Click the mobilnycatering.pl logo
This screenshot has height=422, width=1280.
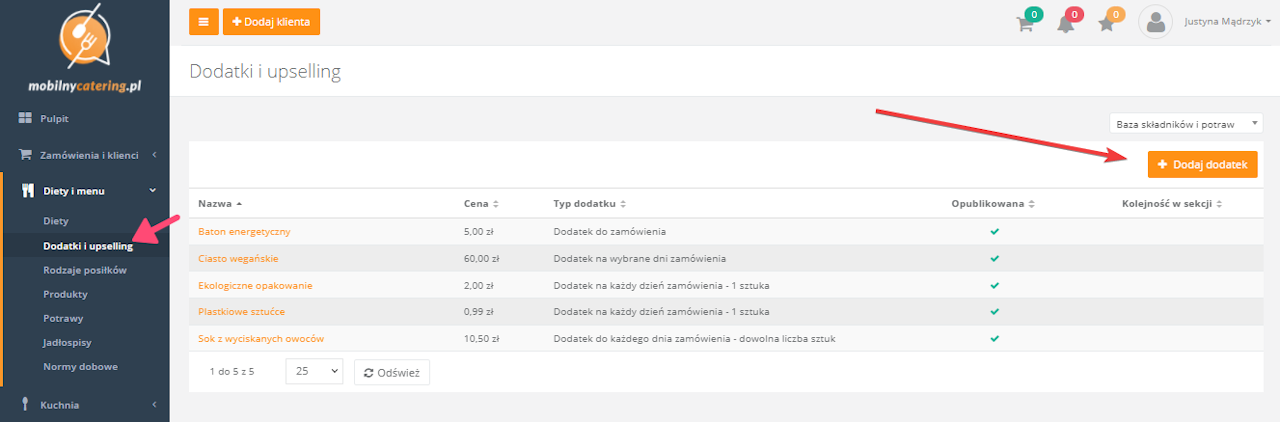click(84, 48)
